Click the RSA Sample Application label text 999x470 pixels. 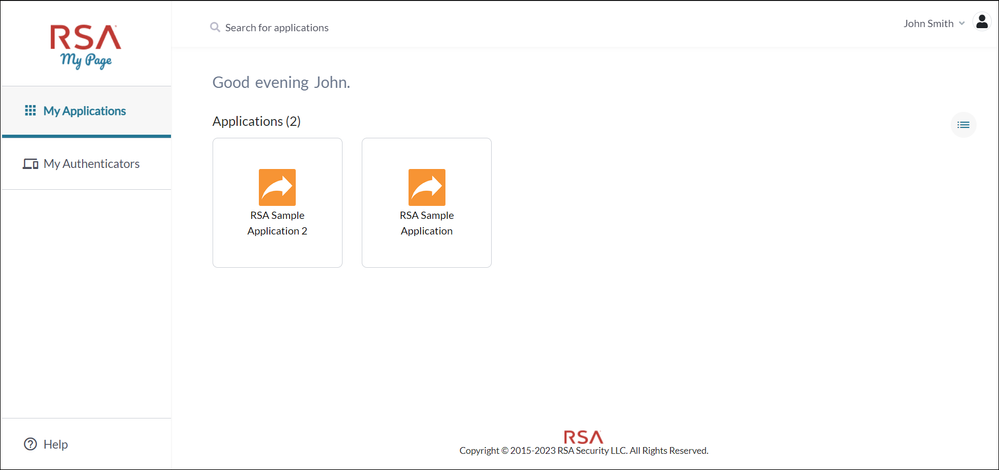427,223
